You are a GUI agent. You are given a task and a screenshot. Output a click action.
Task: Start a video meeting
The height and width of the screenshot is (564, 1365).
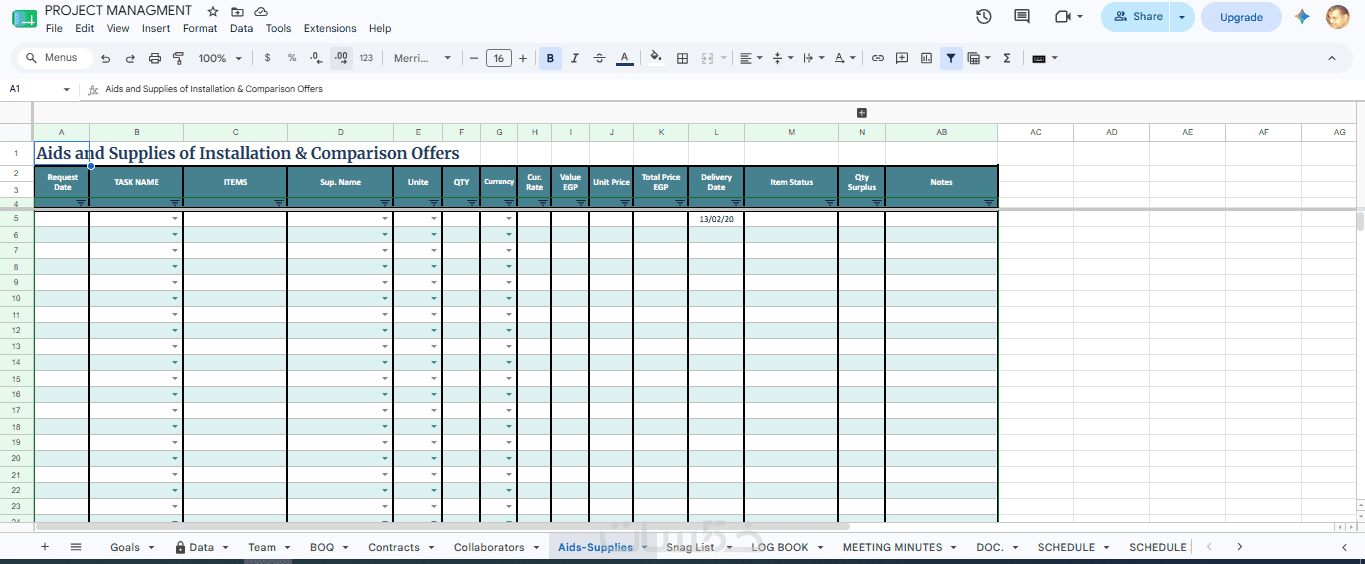pos(1069,17)
